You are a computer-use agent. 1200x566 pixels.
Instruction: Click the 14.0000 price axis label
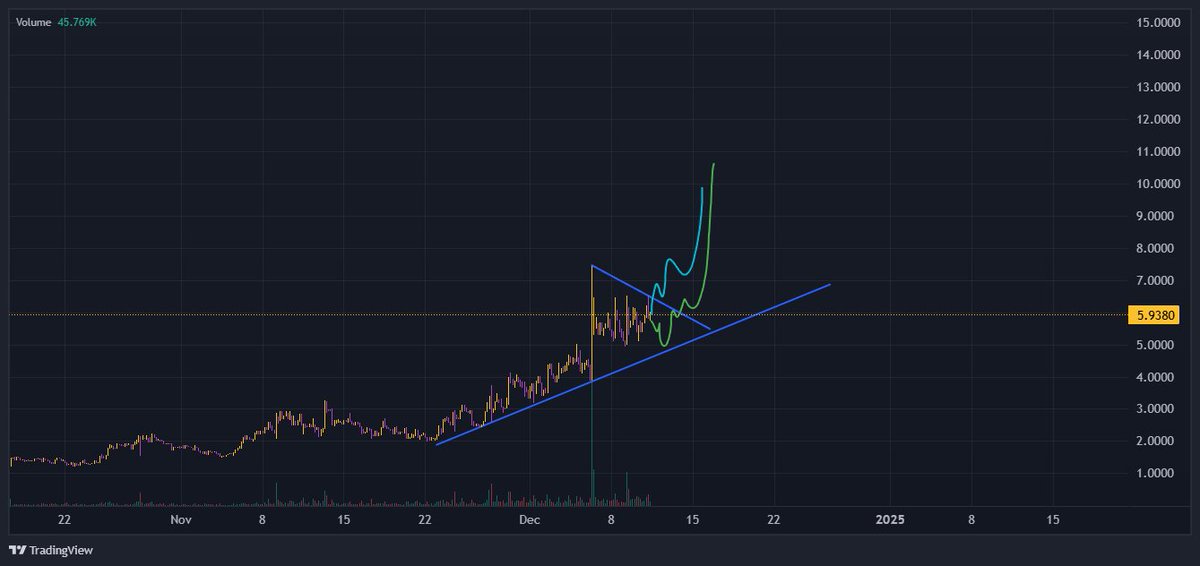(x=1157, y=54)
